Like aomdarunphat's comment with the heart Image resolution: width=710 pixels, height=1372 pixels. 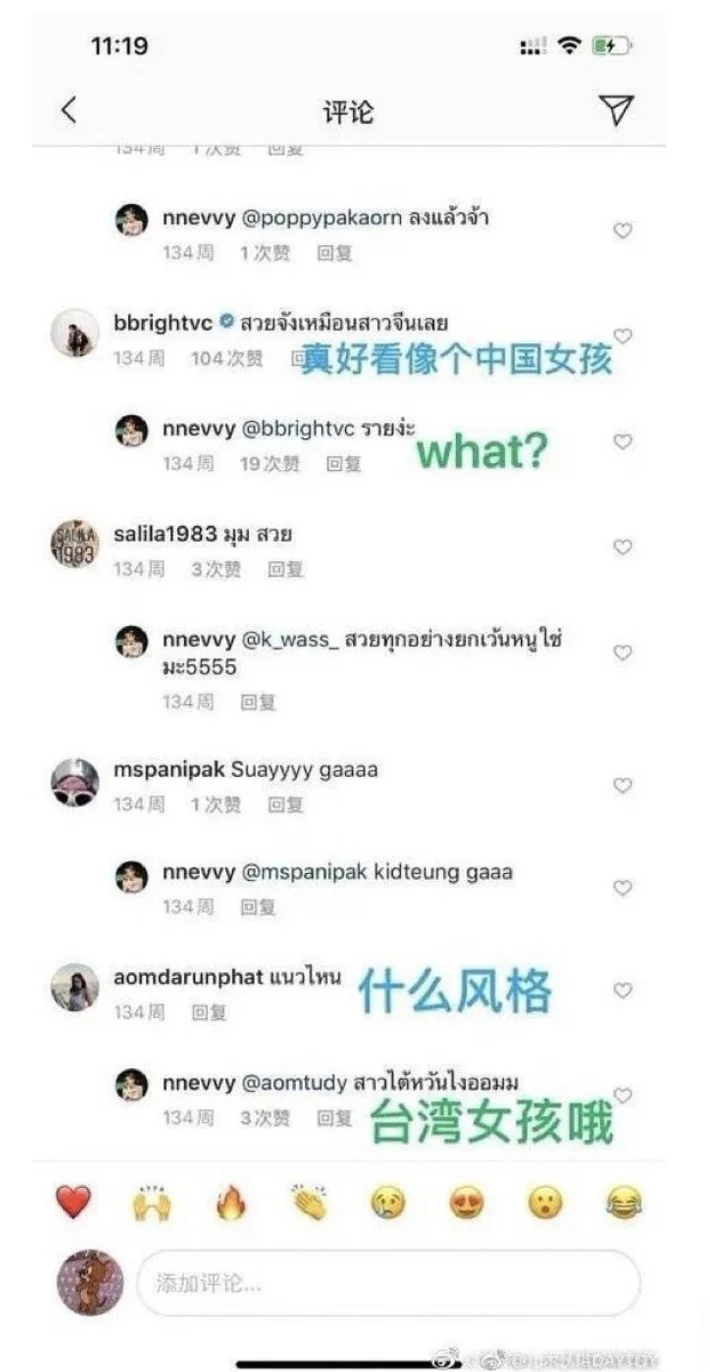click(x=622, y=990)
